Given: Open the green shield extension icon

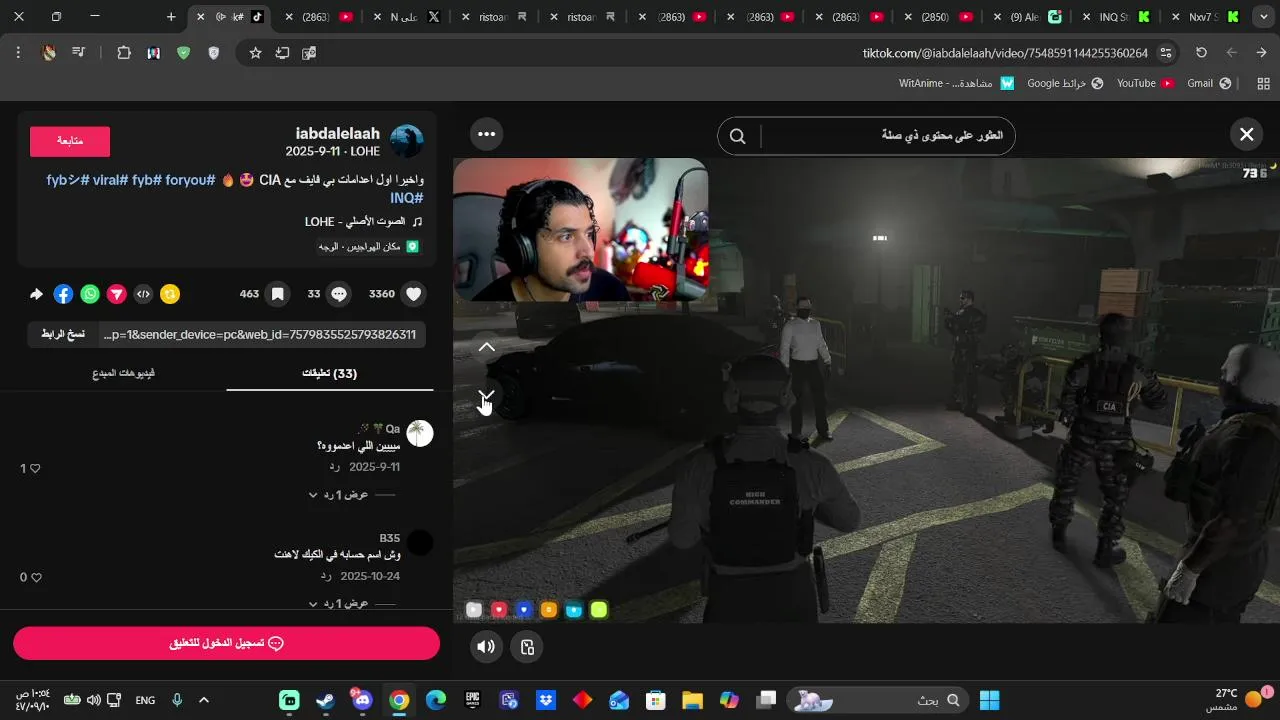Looking at the screenshot, I should pyautogui.click(x=183, y=53).
